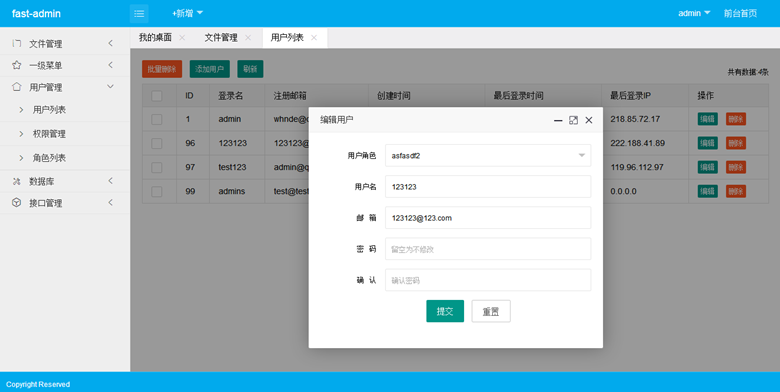Click the 数据库 icon in sidebar
Screen dimensions: 780x392
(x=16, y=182)
